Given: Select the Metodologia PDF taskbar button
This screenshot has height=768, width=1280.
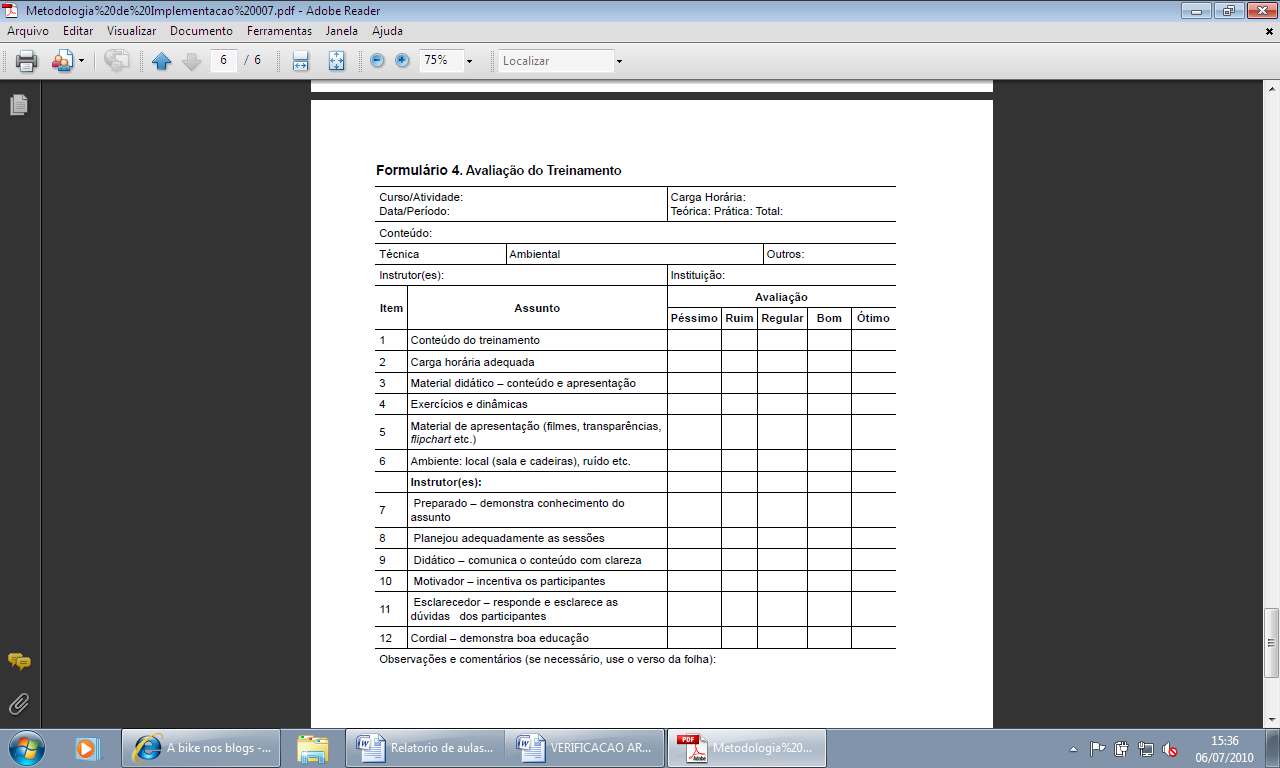Looking at the screenshot, I should (x=748, y=747).
